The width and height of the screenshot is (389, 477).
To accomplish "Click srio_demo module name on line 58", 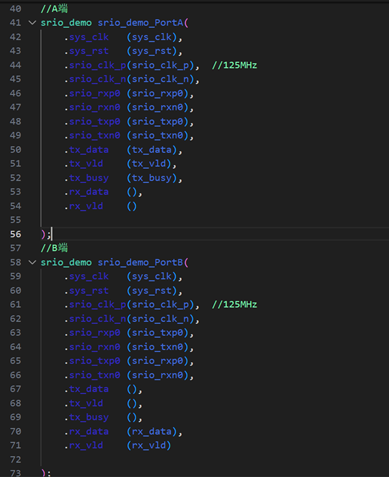I will tap(66, 262).
